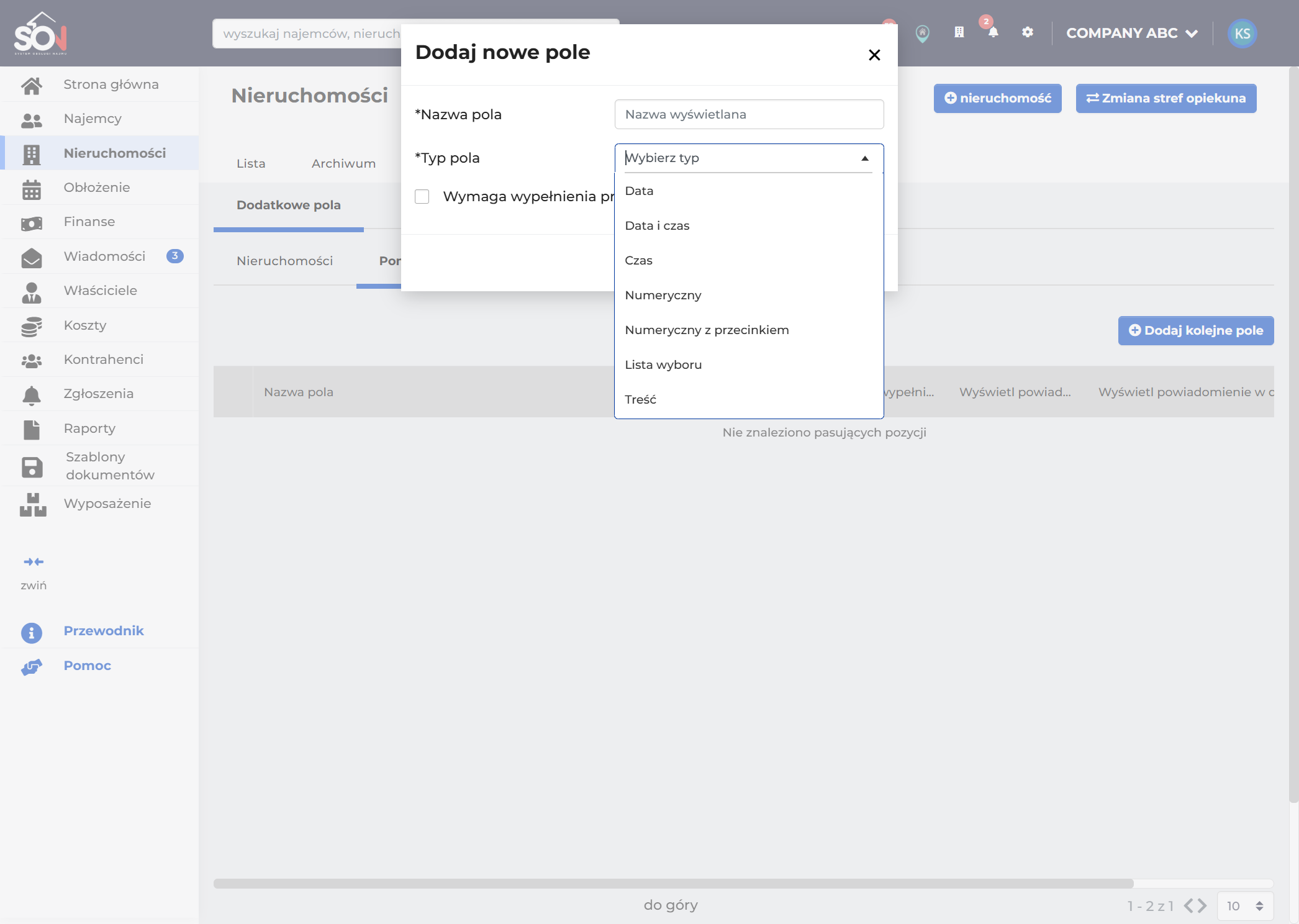The width and height of the screenshot is (1299, 924).
Task: Click the map pin icon in the header
Action: click(x=923, y=34)
